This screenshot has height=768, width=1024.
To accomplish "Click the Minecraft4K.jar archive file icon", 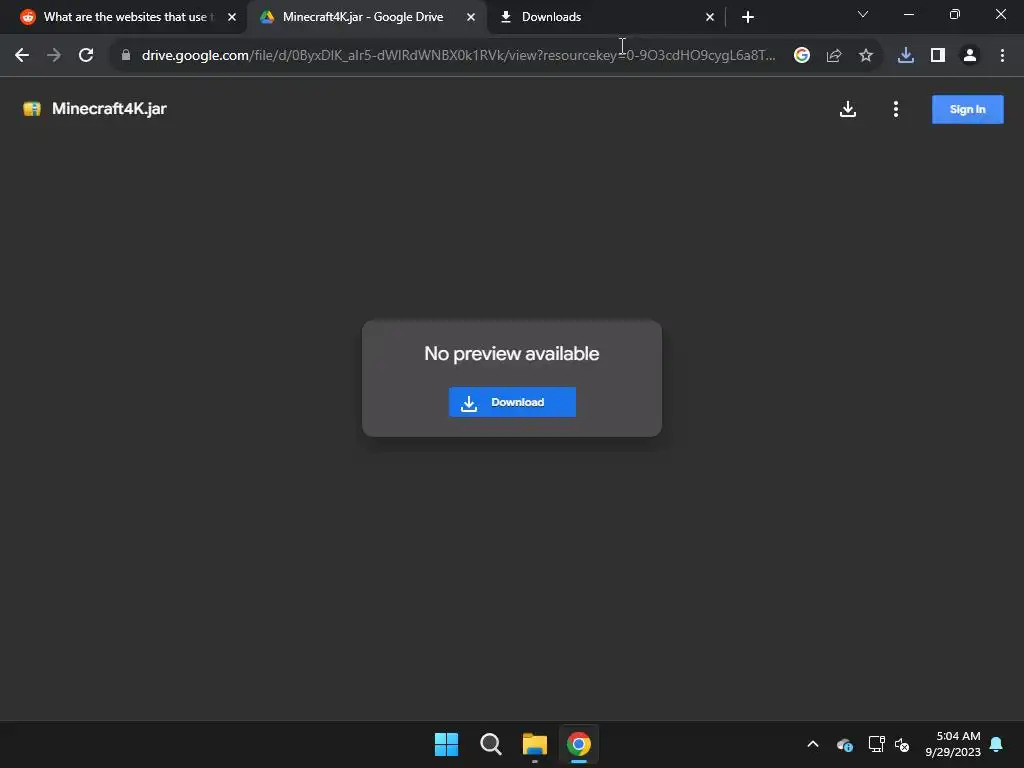I will coord(31,109).
